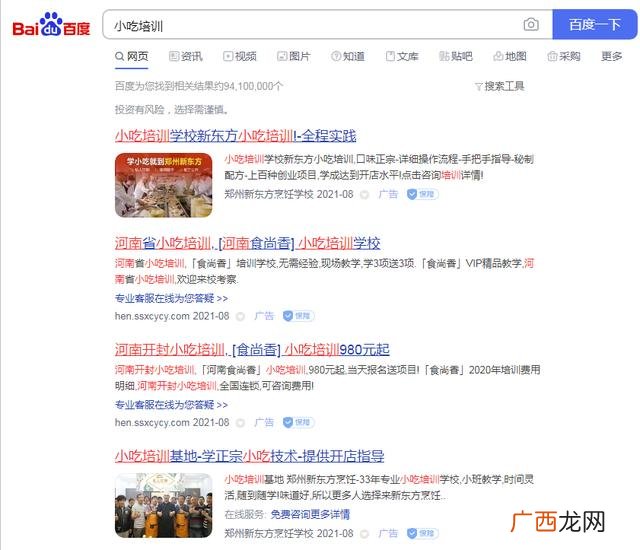Open result 河南省小吃培训,[河南食尚香] 小吃培训学校

point(247,243)
